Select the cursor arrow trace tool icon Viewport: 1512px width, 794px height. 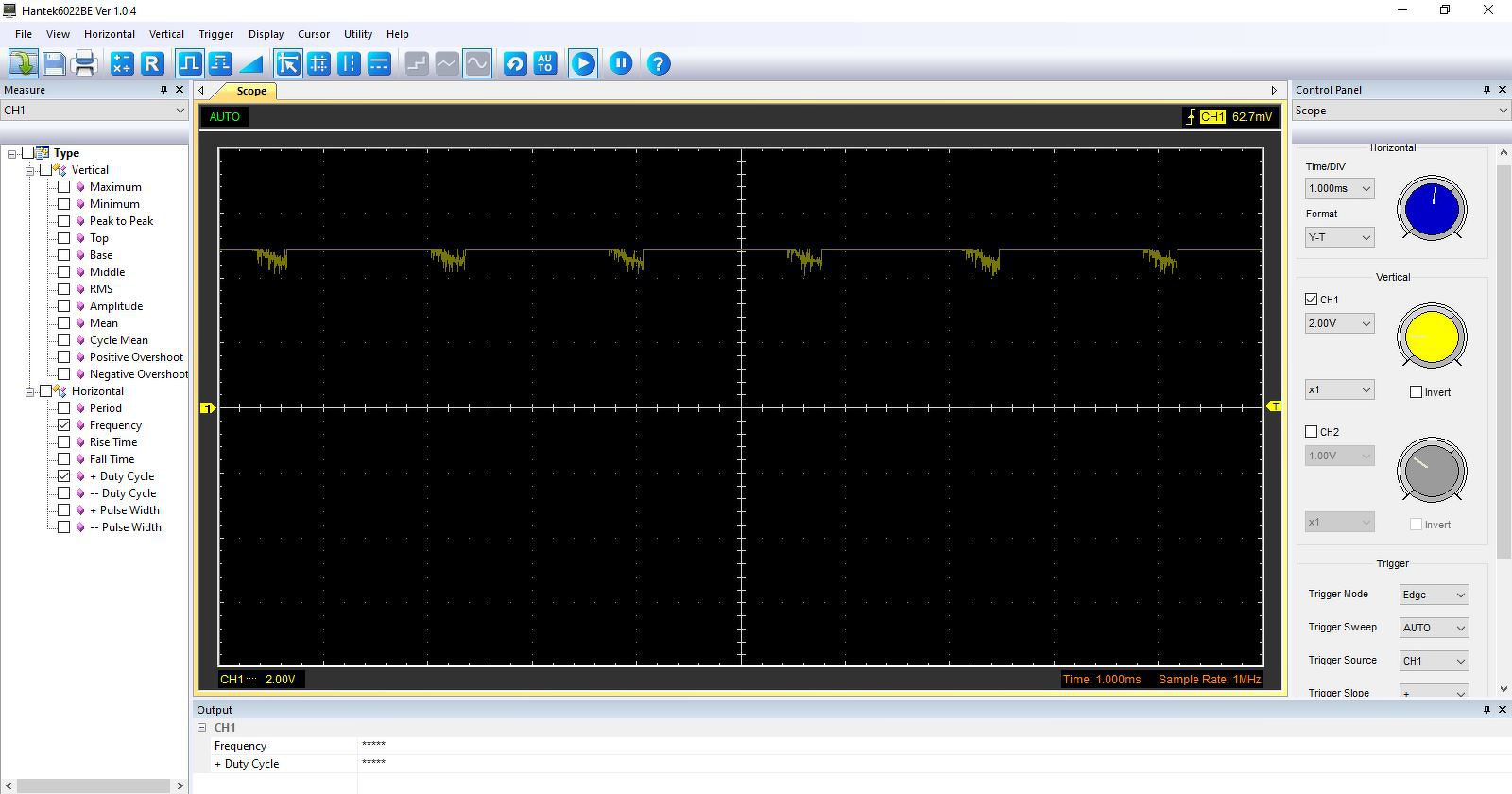pyautogui.click(x=288, y=63)
